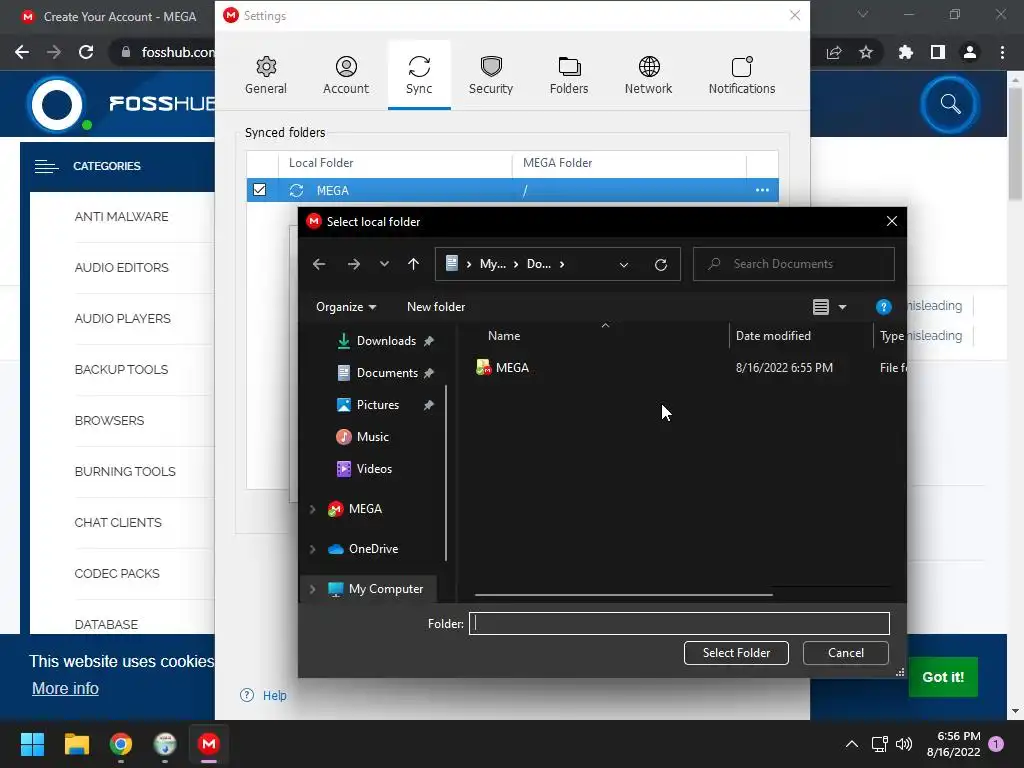Viewport: 1024px width, 768px height.
Task: Open the BROWSERS category
Action: 109,421
